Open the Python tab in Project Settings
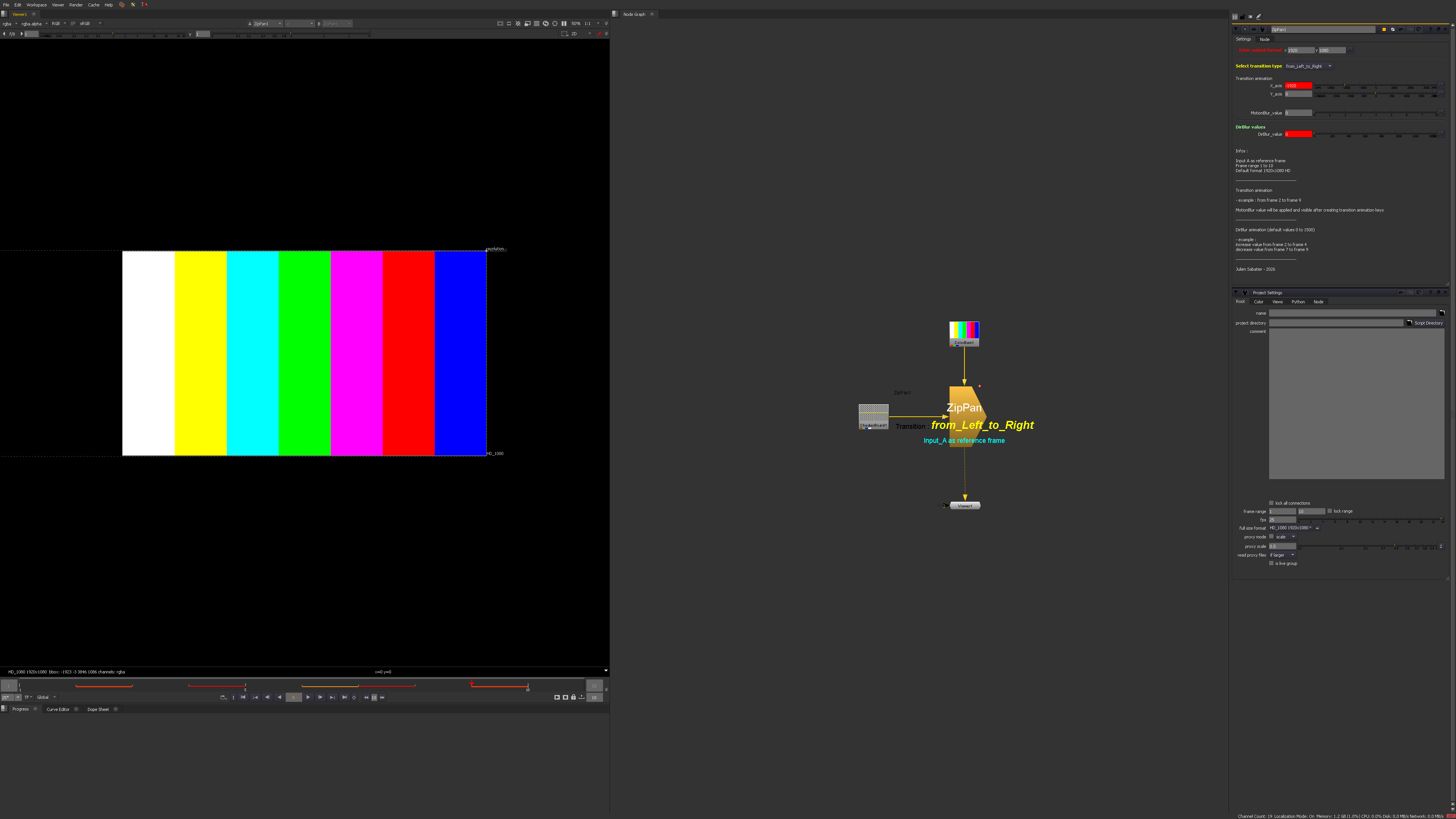Viewport: 1456px width, 819px height. tap(1298, 302)
